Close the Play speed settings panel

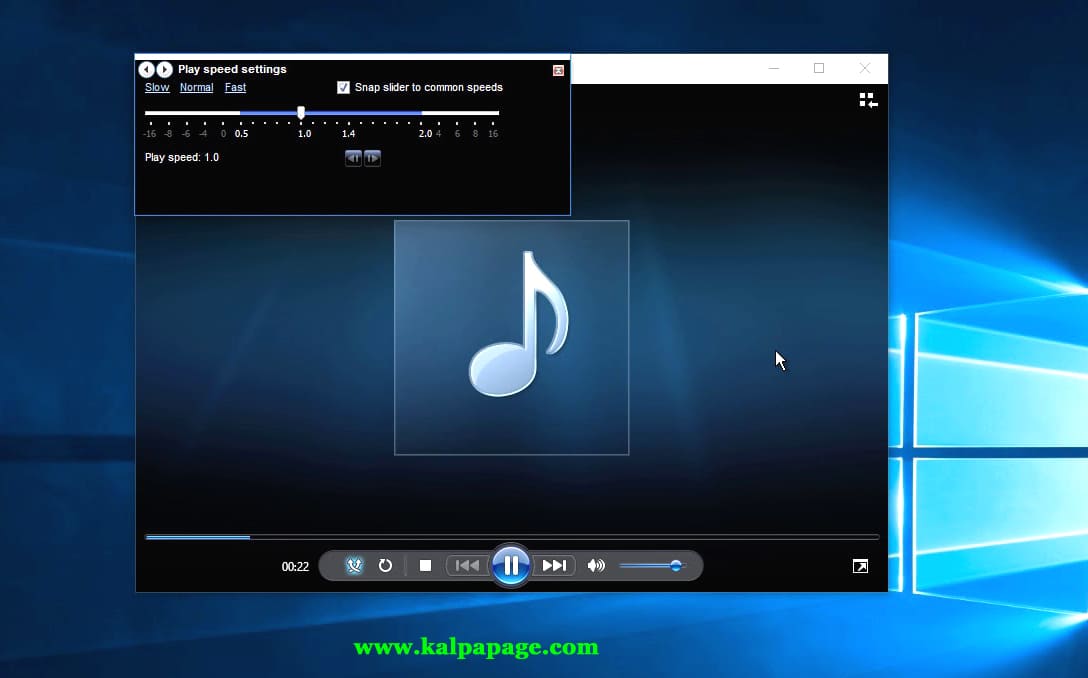pyautogui.click(x=558, y=70)
